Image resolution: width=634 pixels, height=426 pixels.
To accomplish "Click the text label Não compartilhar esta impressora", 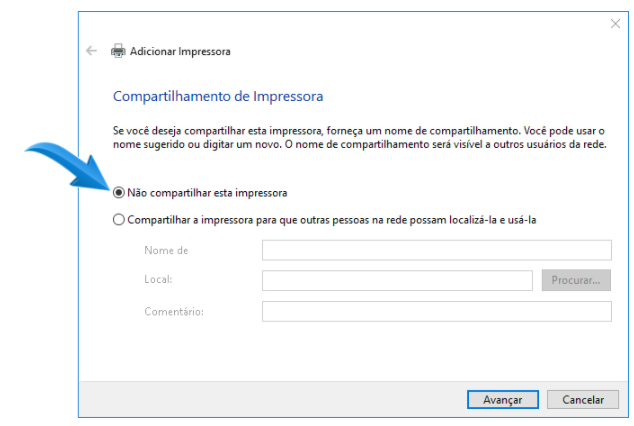I will [x=207, y=193].
